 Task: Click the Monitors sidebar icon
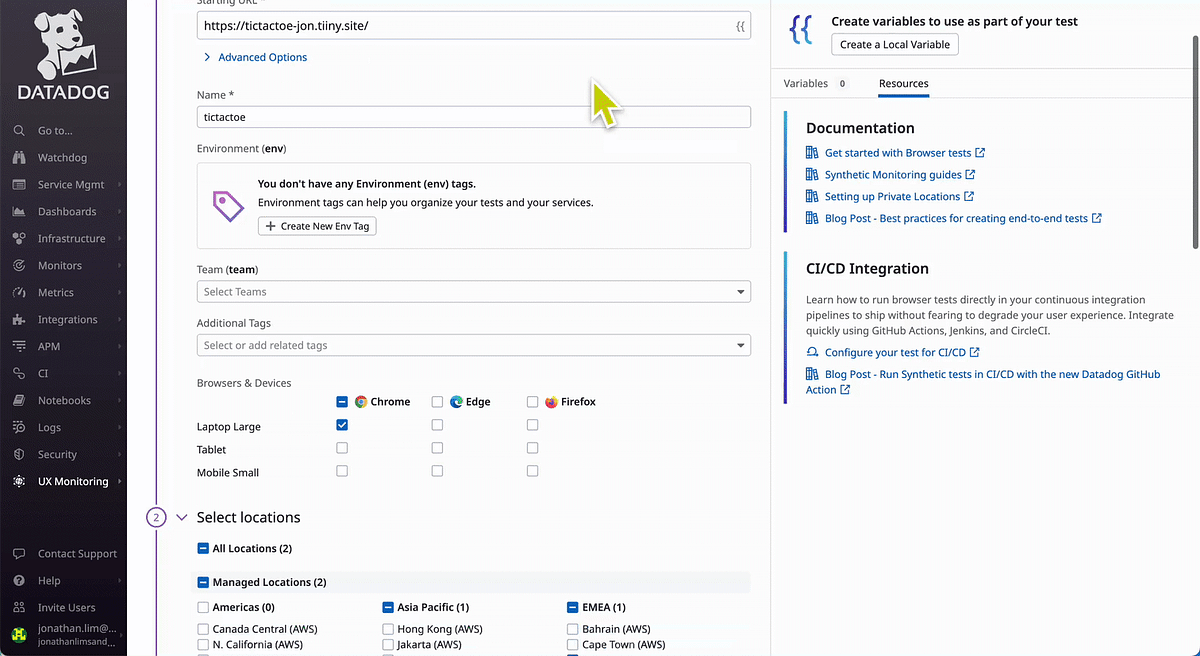[19, 266]
